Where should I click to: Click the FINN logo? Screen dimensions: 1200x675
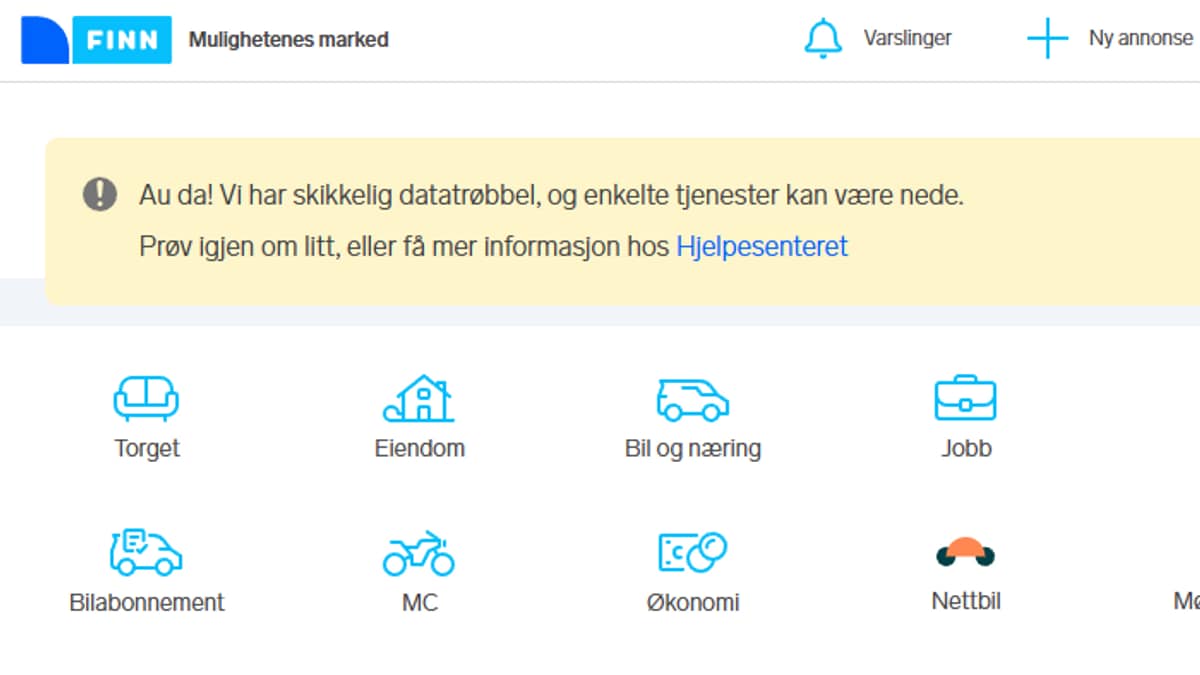click(96, 40)
